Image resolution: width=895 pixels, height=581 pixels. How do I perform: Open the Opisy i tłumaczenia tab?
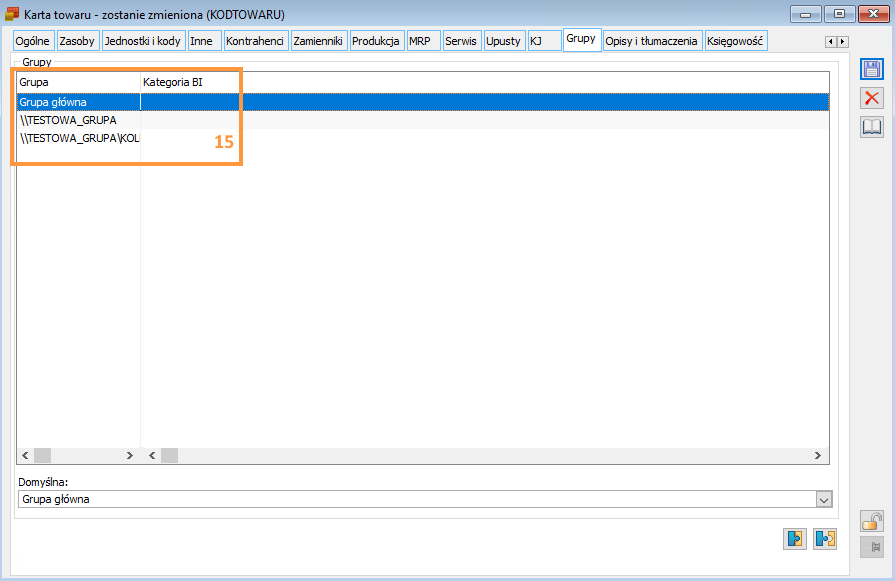click(x=651, y=41)
